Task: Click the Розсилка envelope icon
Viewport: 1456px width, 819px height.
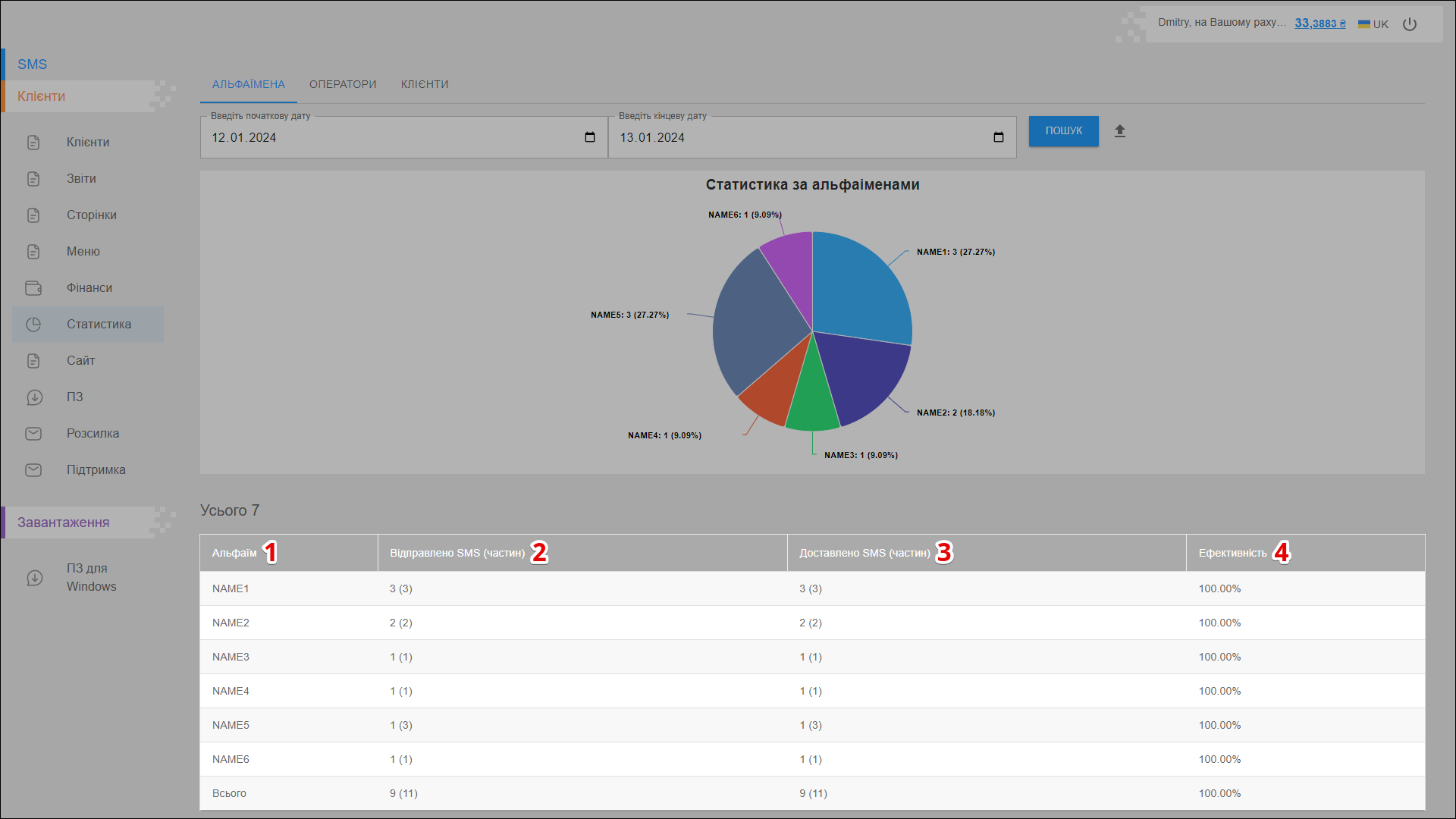Action: coord(33,434)
